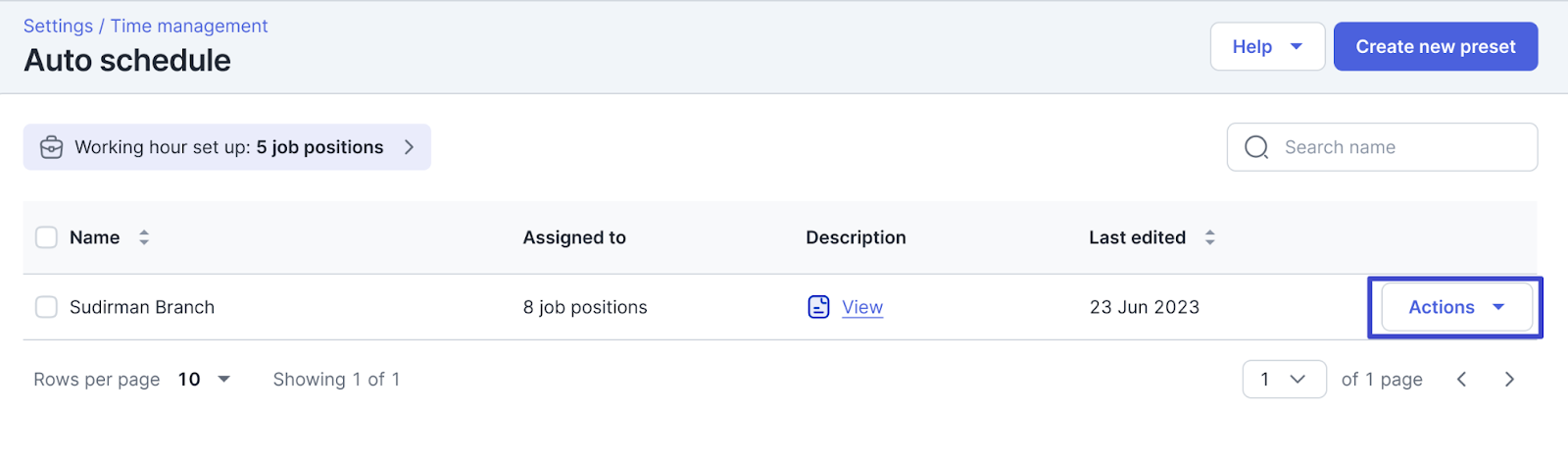Go to Settings breadcrumb
This screenshot has height=464, width=1568.
[58, 26]
